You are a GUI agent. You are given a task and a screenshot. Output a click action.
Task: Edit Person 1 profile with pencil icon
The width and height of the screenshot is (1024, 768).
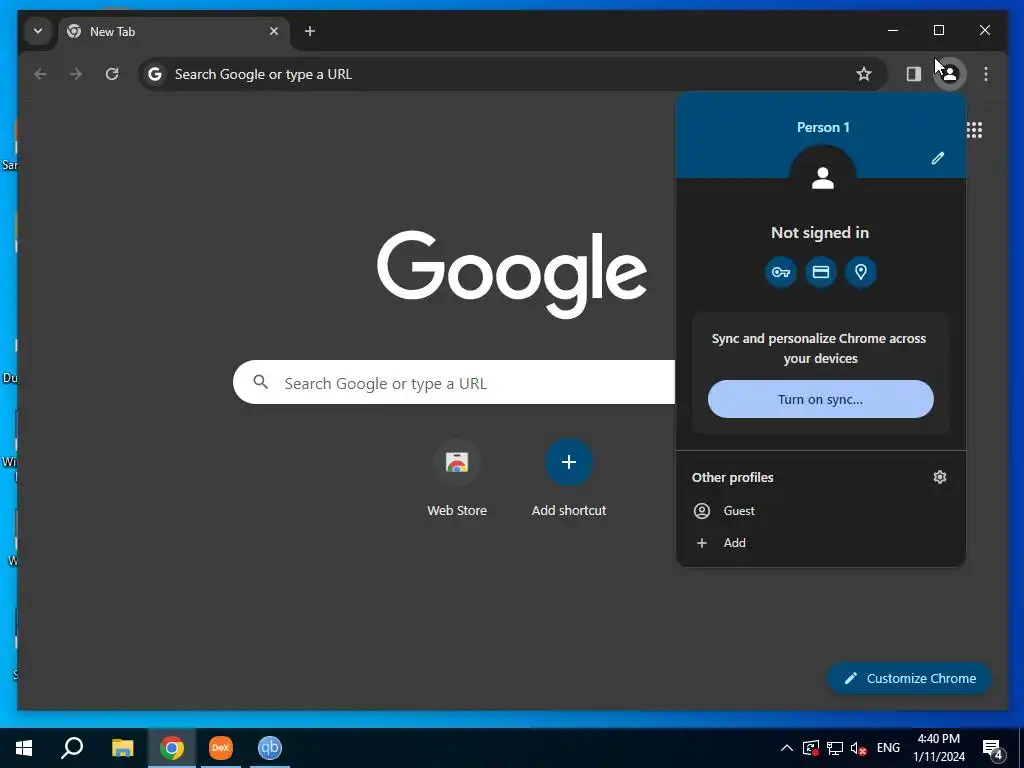938,158
